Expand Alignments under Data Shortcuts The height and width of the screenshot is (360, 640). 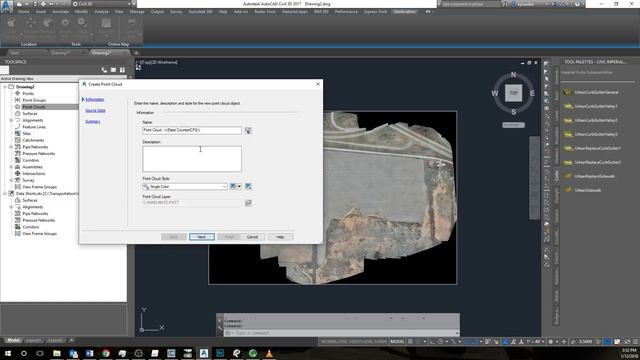click(11, 207)
